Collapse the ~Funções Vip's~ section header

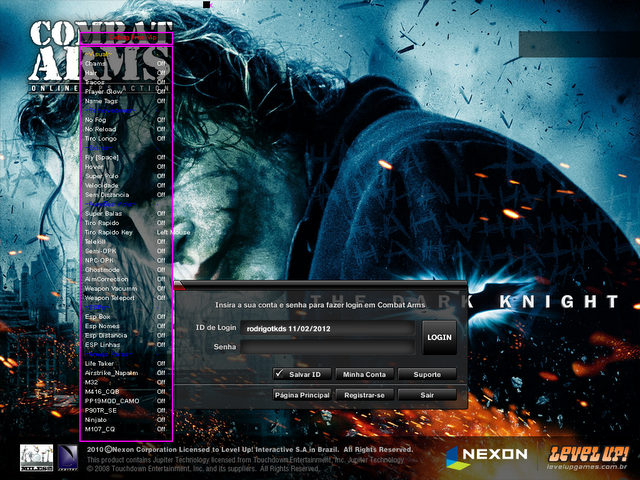click(x=110, y=204)
